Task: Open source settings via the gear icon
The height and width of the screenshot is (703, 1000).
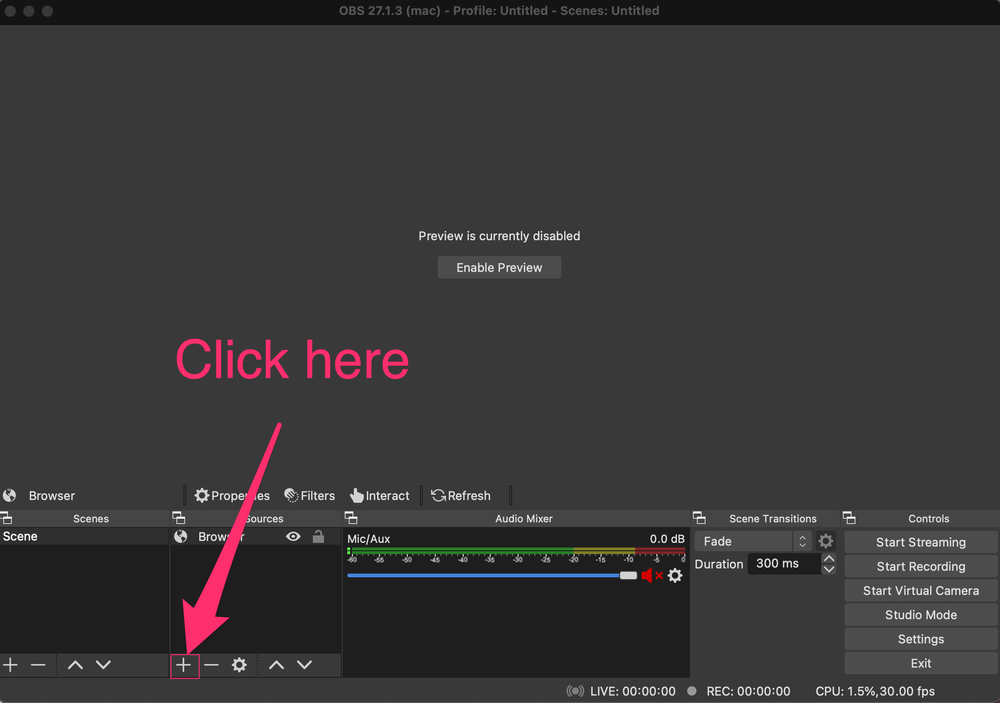Action: (x=237, y=664)
